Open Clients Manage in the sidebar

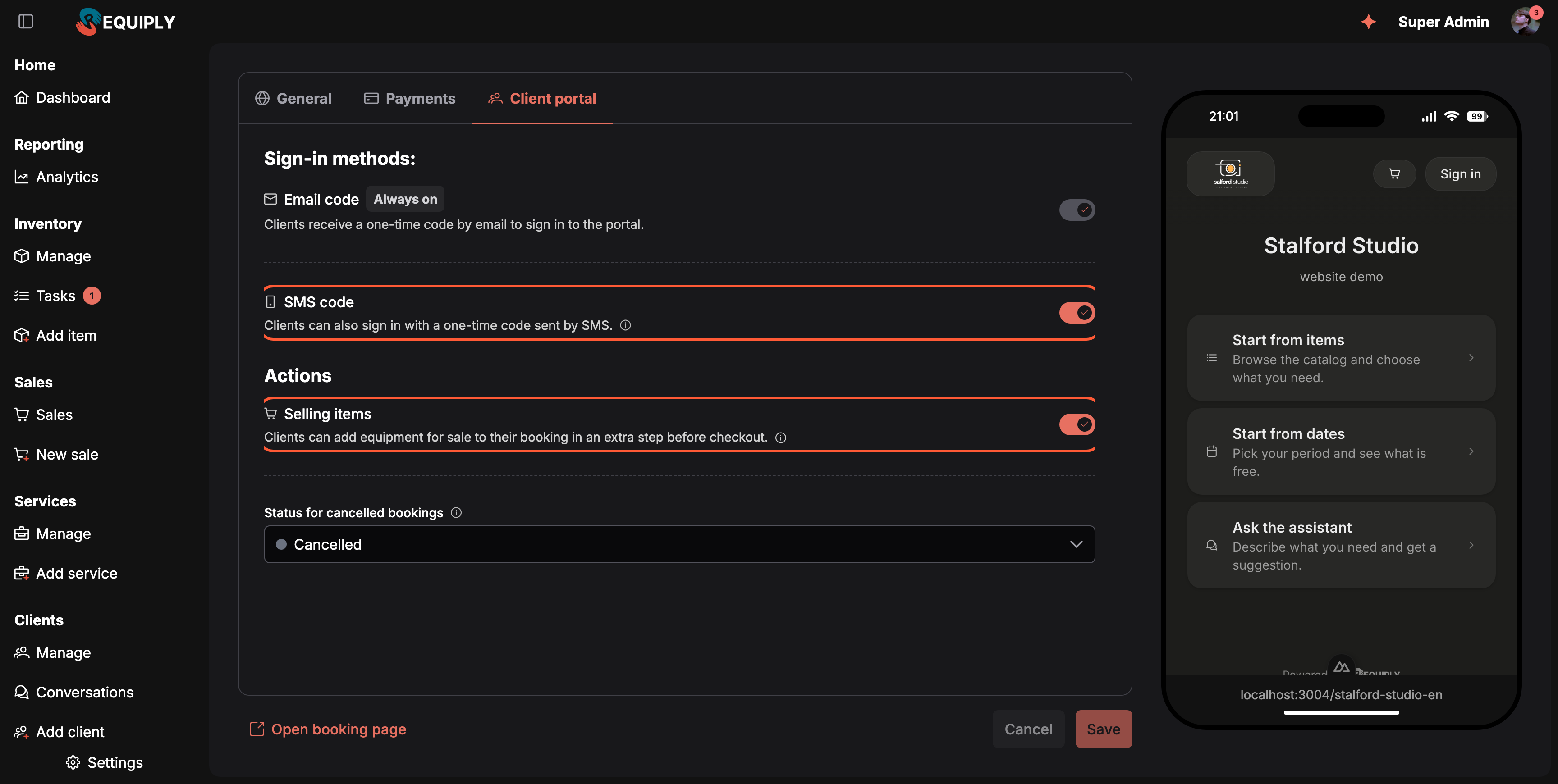click(x=53, y=653)
